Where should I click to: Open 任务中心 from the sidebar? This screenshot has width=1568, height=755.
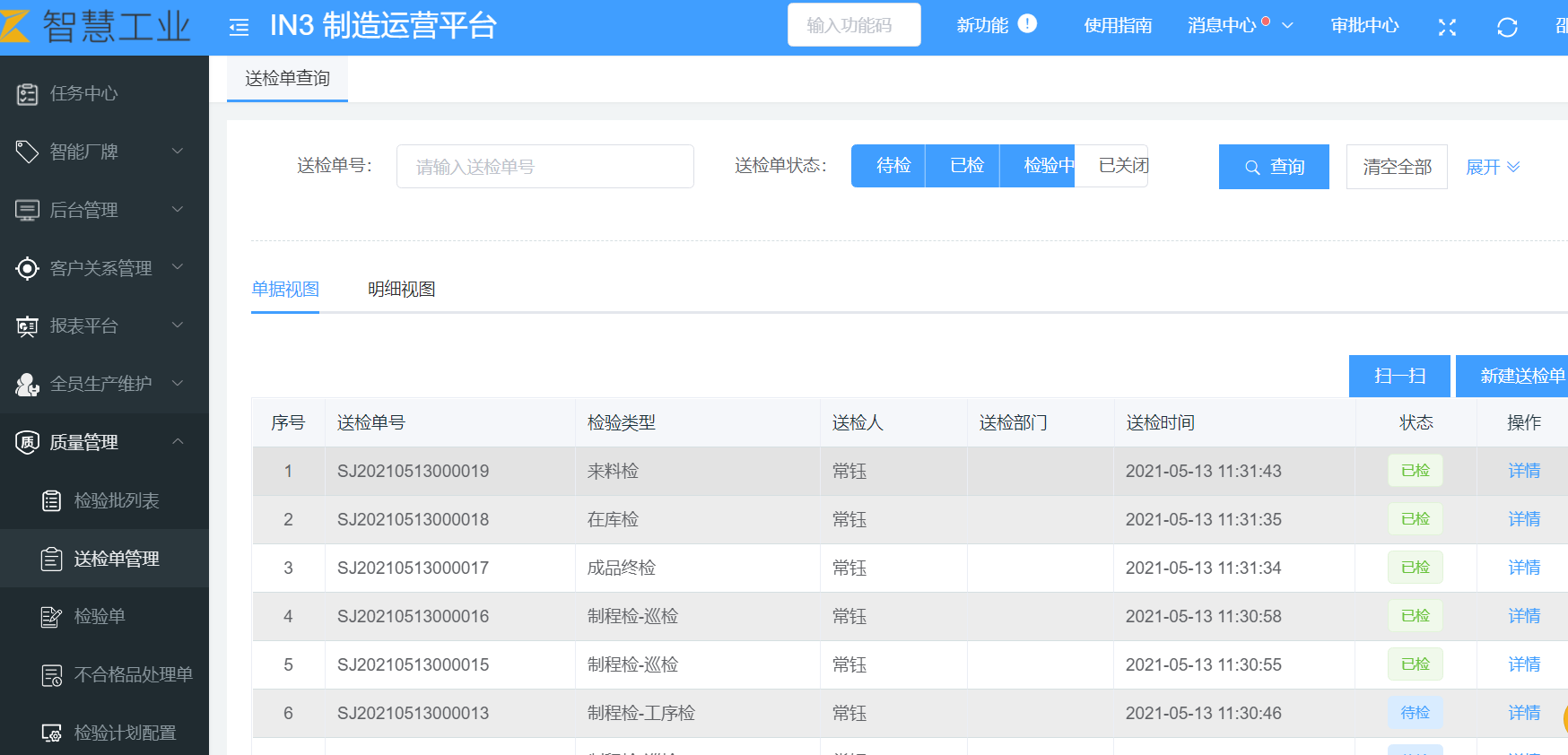(x=83, y=93)
